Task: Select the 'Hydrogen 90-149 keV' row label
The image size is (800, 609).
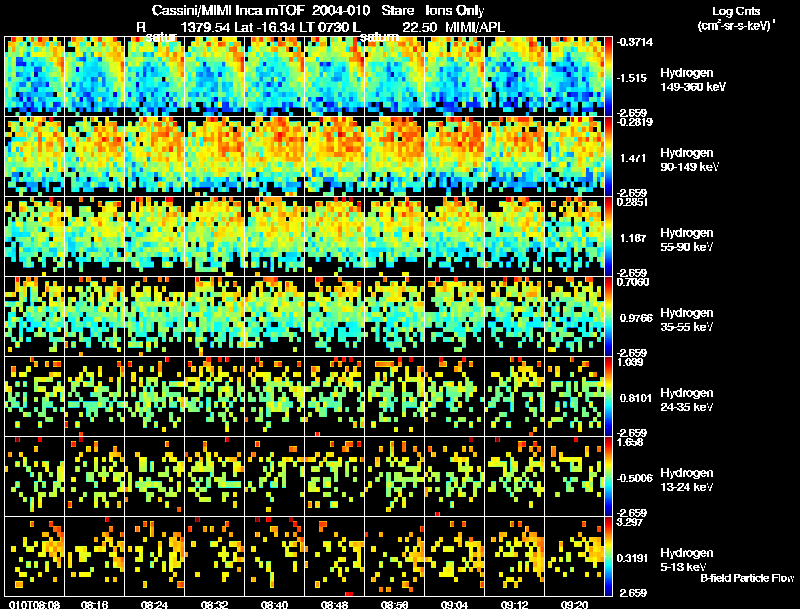Action: coord(689,160)
